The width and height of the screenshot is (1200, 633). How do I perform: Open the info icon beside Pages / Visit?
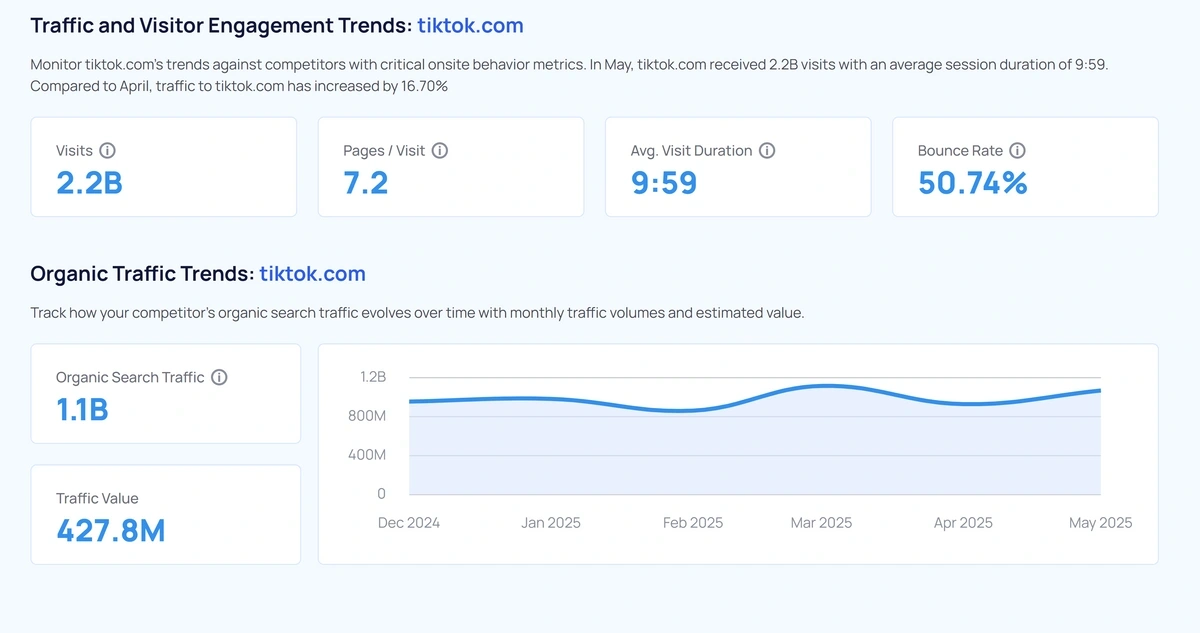pyautogui.click(x=440, y=151)
